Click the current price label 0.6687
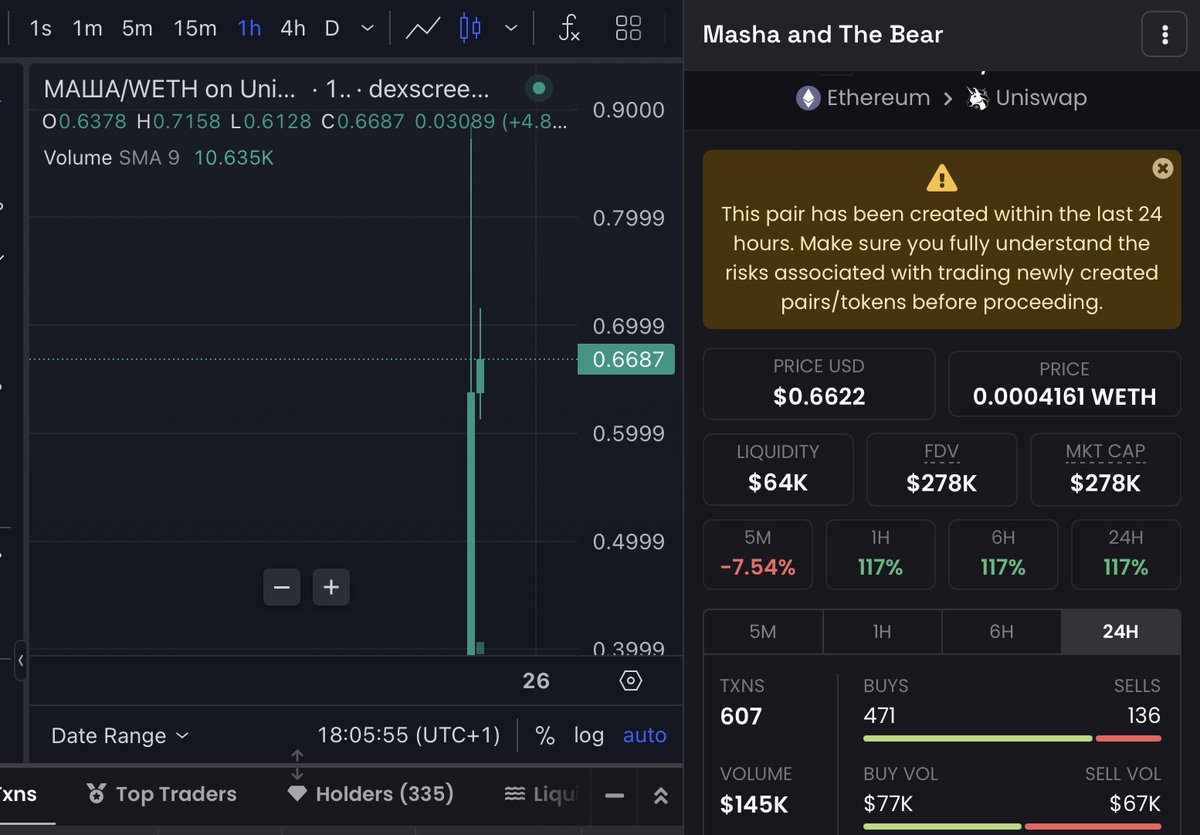1200x835 pixels. coord(626,359)
